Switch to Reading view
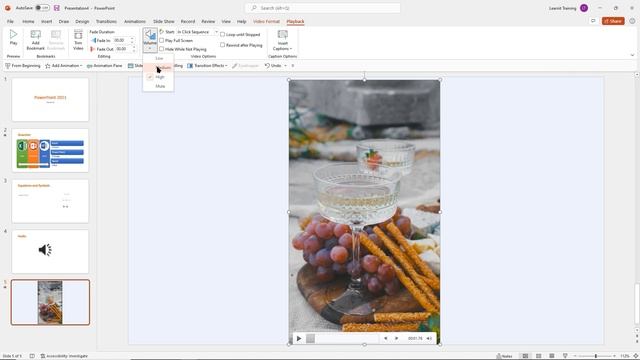Screen dimensions: 640x360 click(551, 356)
